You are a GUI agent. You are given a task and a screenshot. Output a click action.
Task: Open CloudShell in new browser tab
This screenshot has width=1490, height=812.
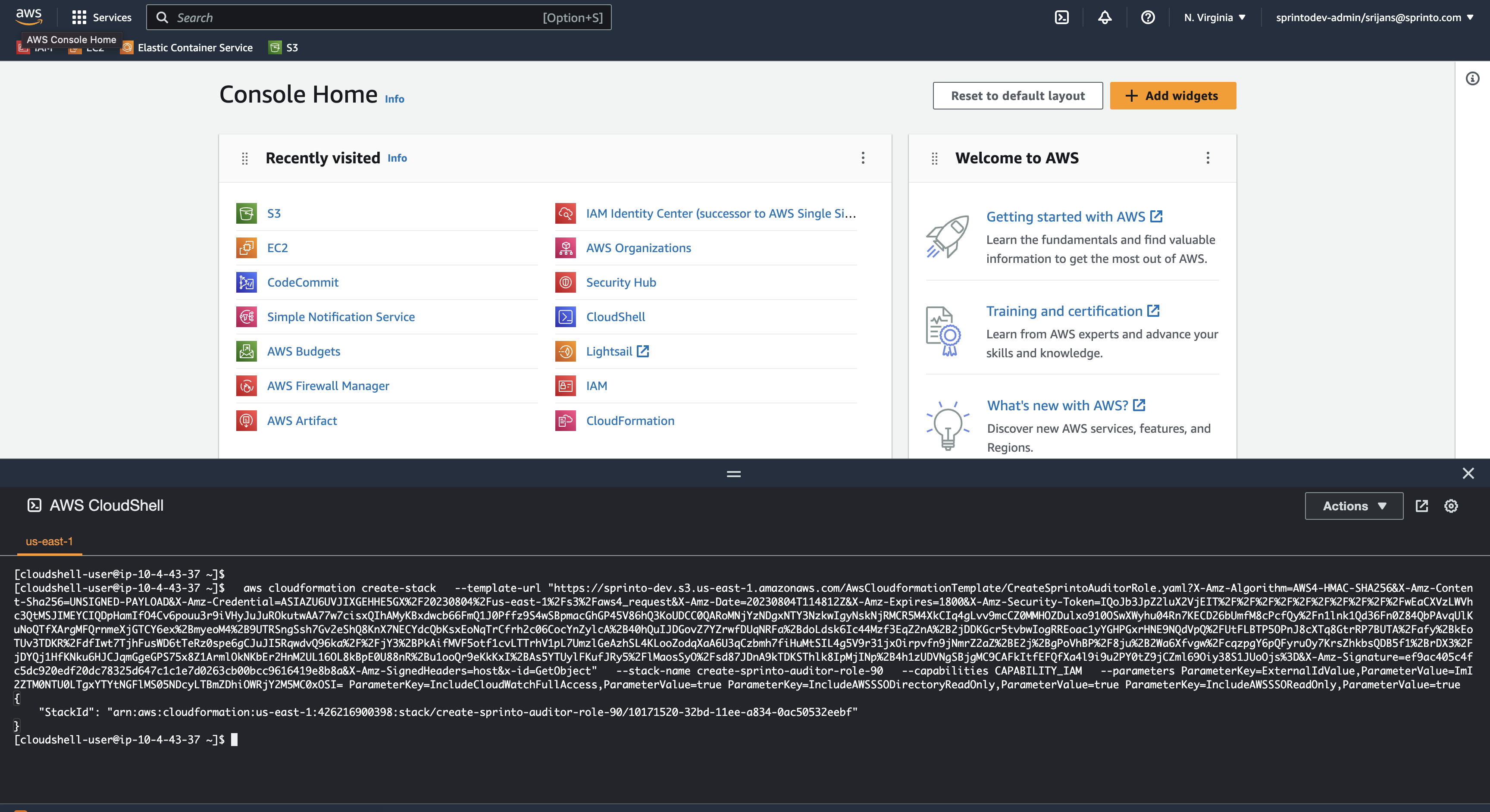[x=1422, y=506]
